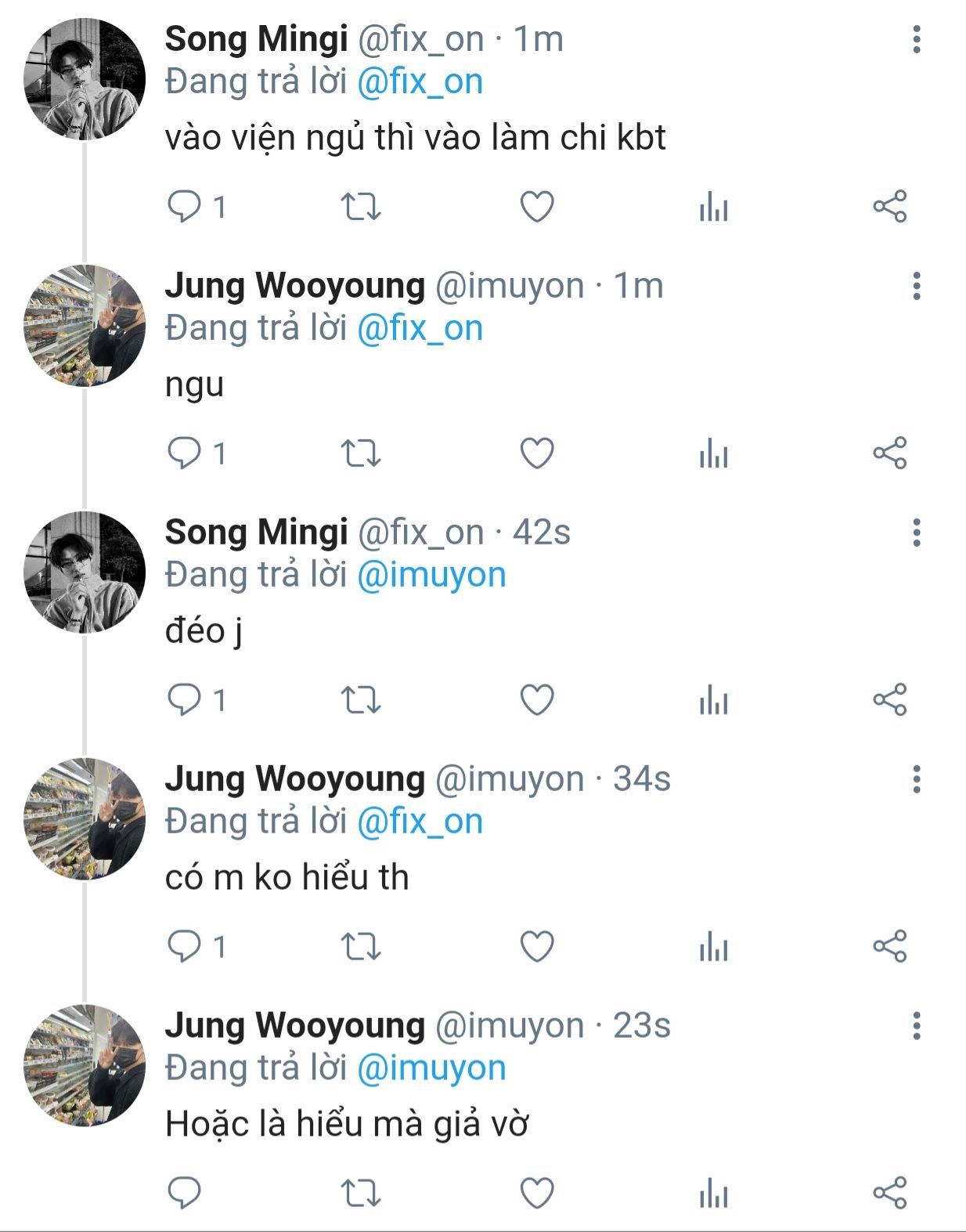The image size is (966, 1232).
Task: View analytics for the "ngu" tweet
Action: 713,453
